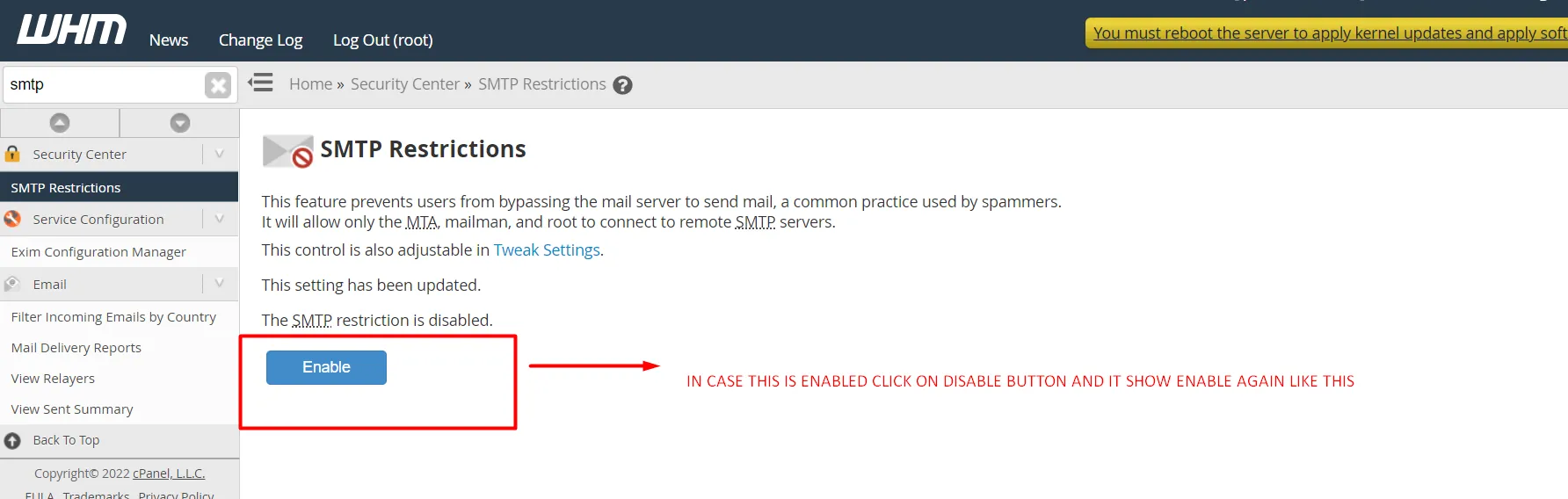The image size is (1568, 499).
Task: Focus the sidebar search field
Action: [104, 85]
